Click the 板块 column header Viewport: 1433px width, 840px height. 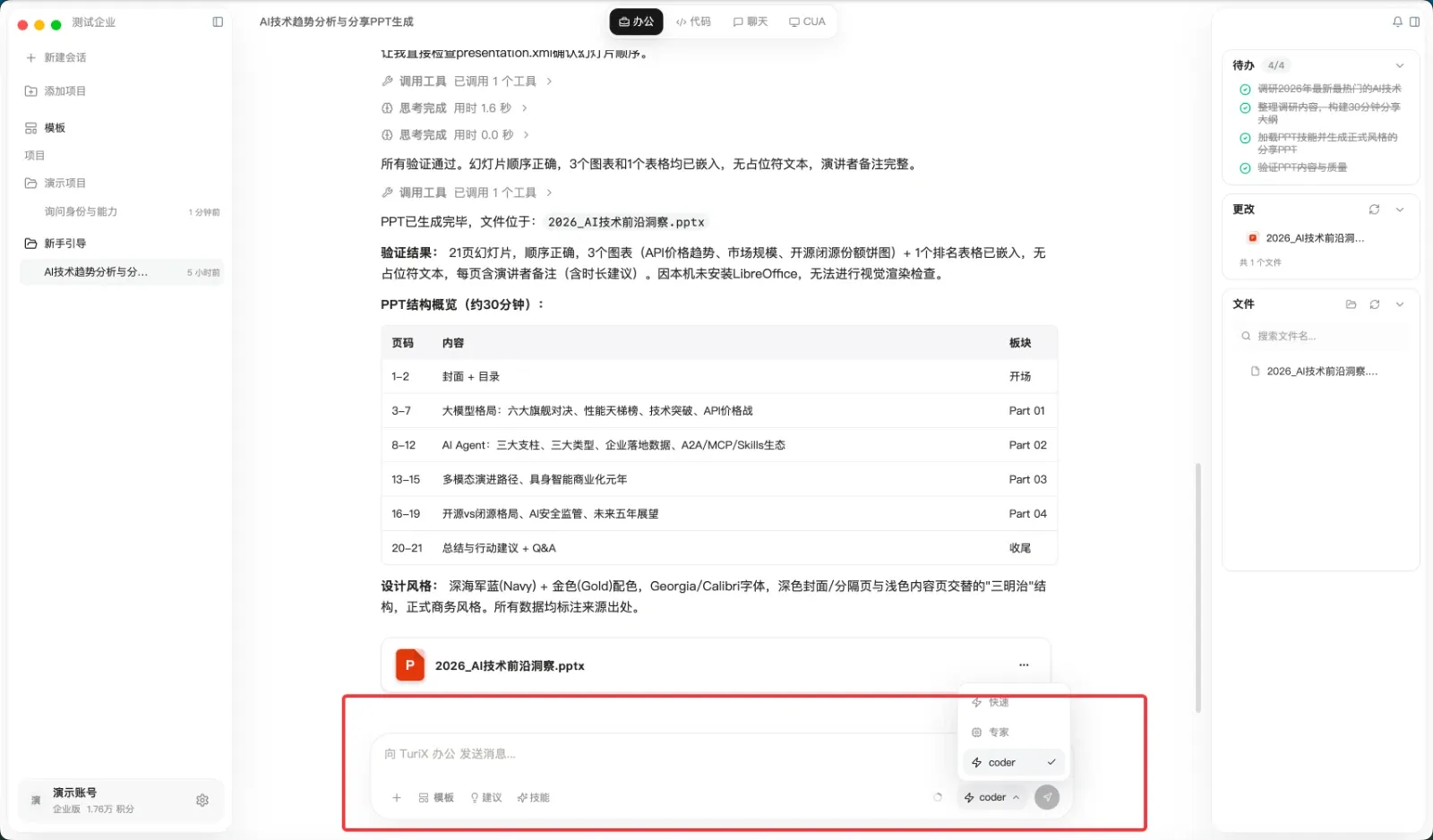[x=1020, y=343]
